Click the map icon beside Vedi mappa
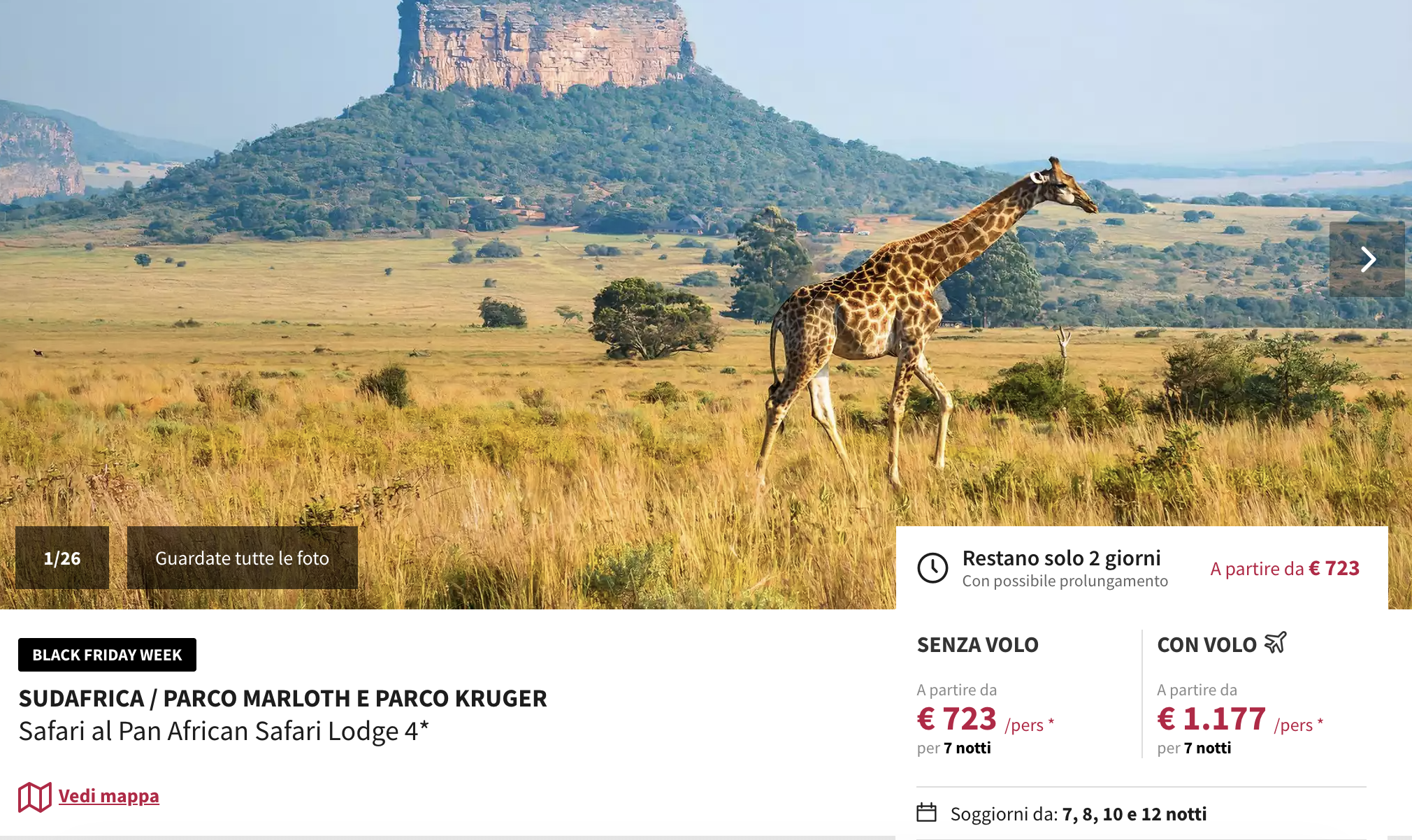This screenshot has width=1412, height=840. click(34, 797)
